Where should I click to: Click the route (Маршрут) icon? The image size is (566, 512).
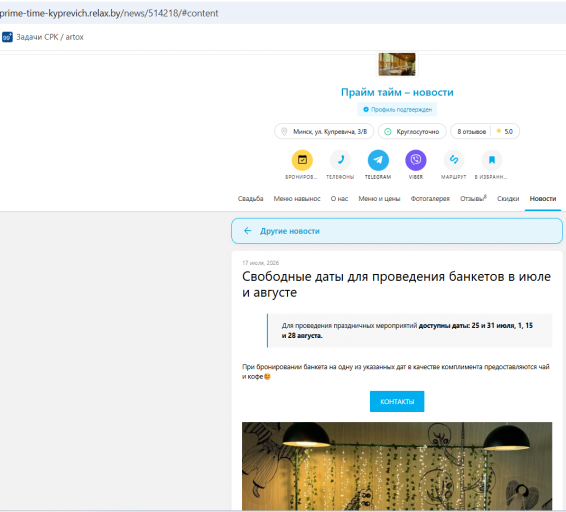coord(454,160)
